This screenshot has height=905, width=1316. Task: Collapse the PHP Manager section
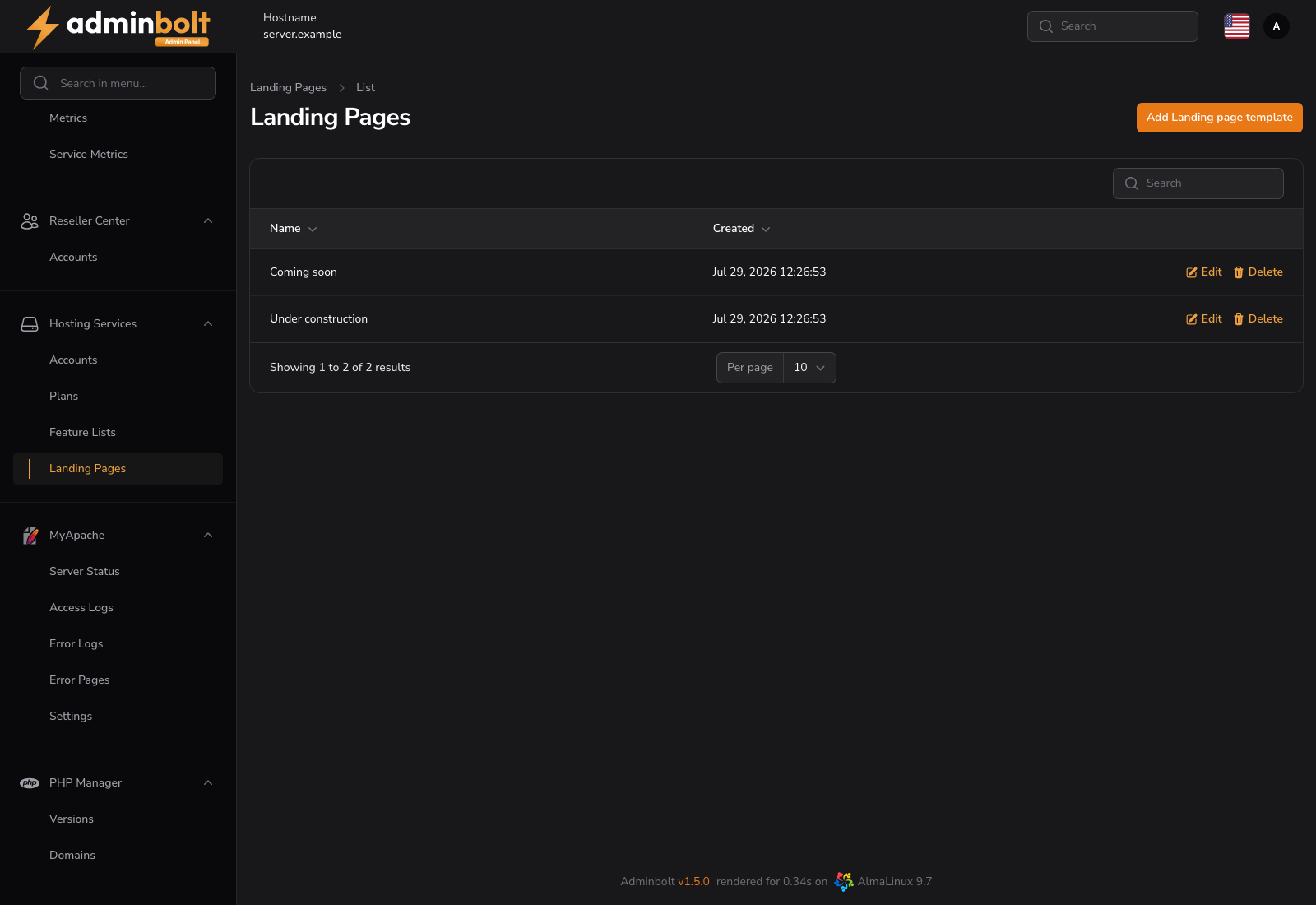pos(208,782)
